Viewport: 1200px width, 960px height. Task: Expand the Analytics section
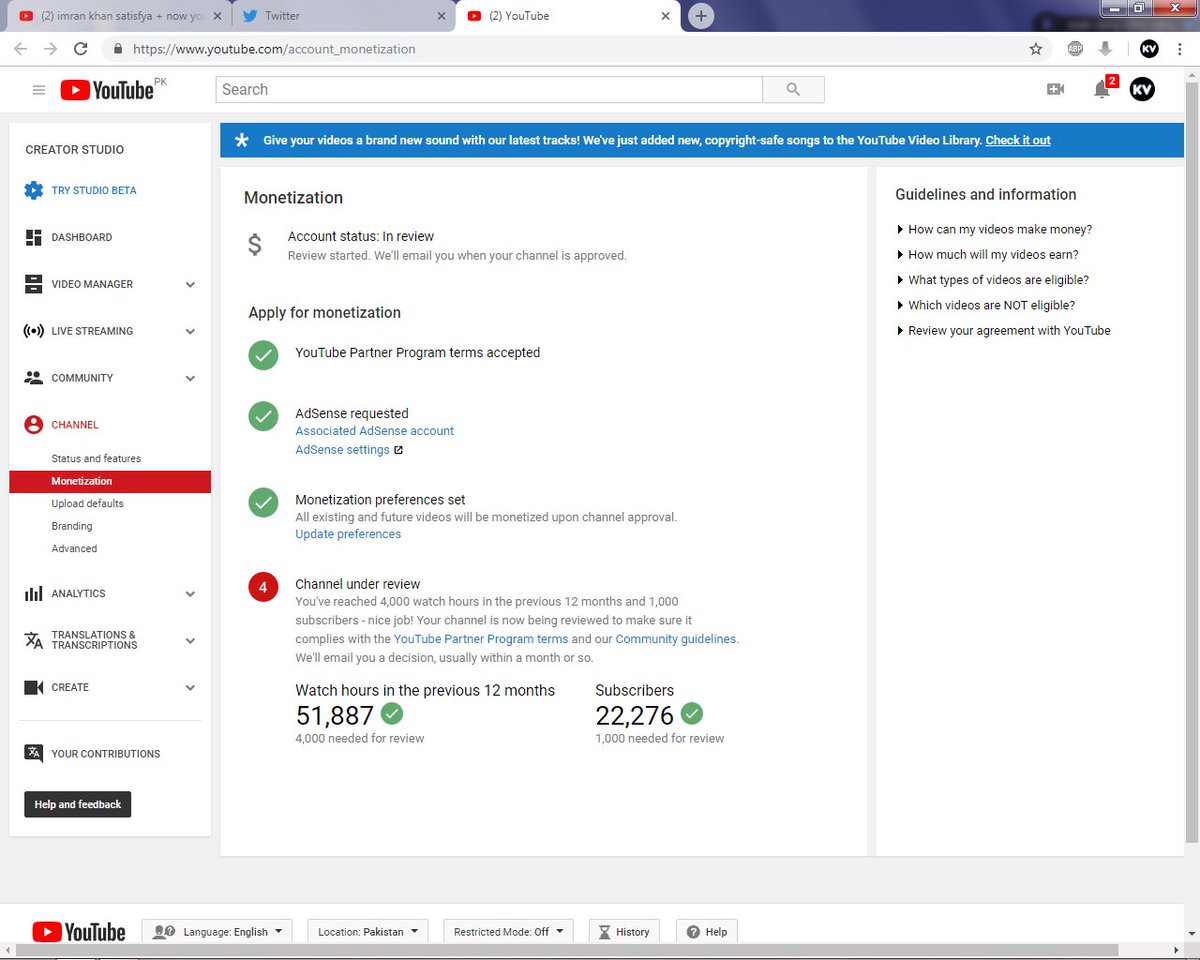pyautogui.click(x=190, y=594)
